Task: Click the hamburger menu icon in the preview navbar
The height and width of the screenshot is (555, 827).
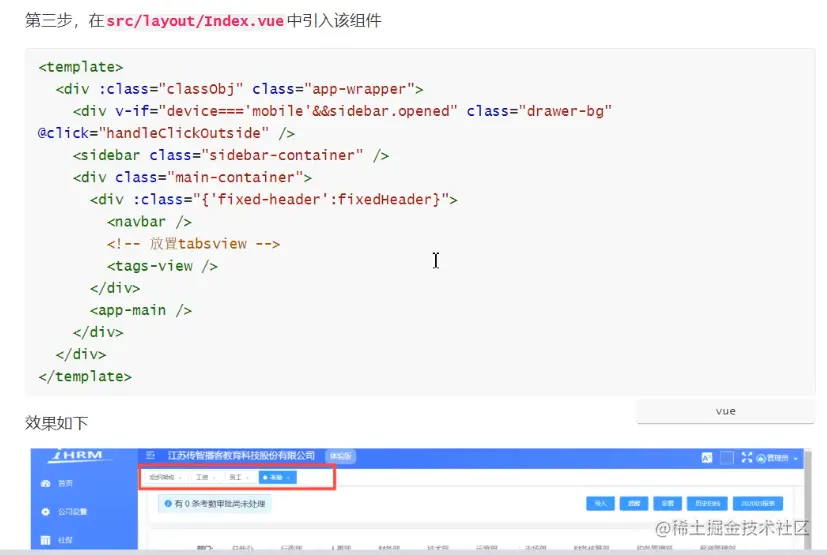Action: point(150,455)
